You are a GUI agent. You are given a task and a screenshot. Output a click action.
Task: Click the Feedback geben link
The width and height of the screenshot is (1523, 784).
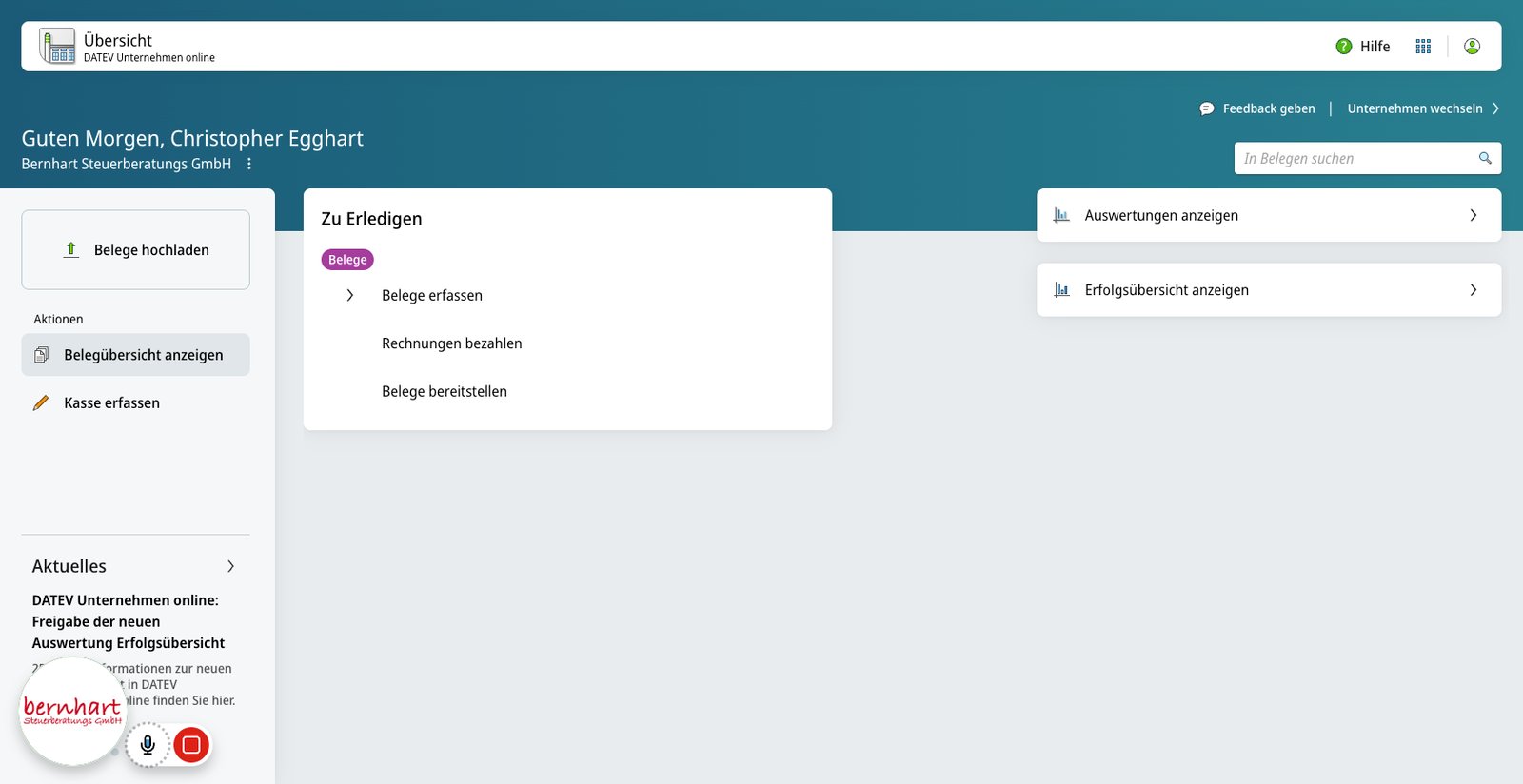pyautogui.click(x=1269, y=108)
